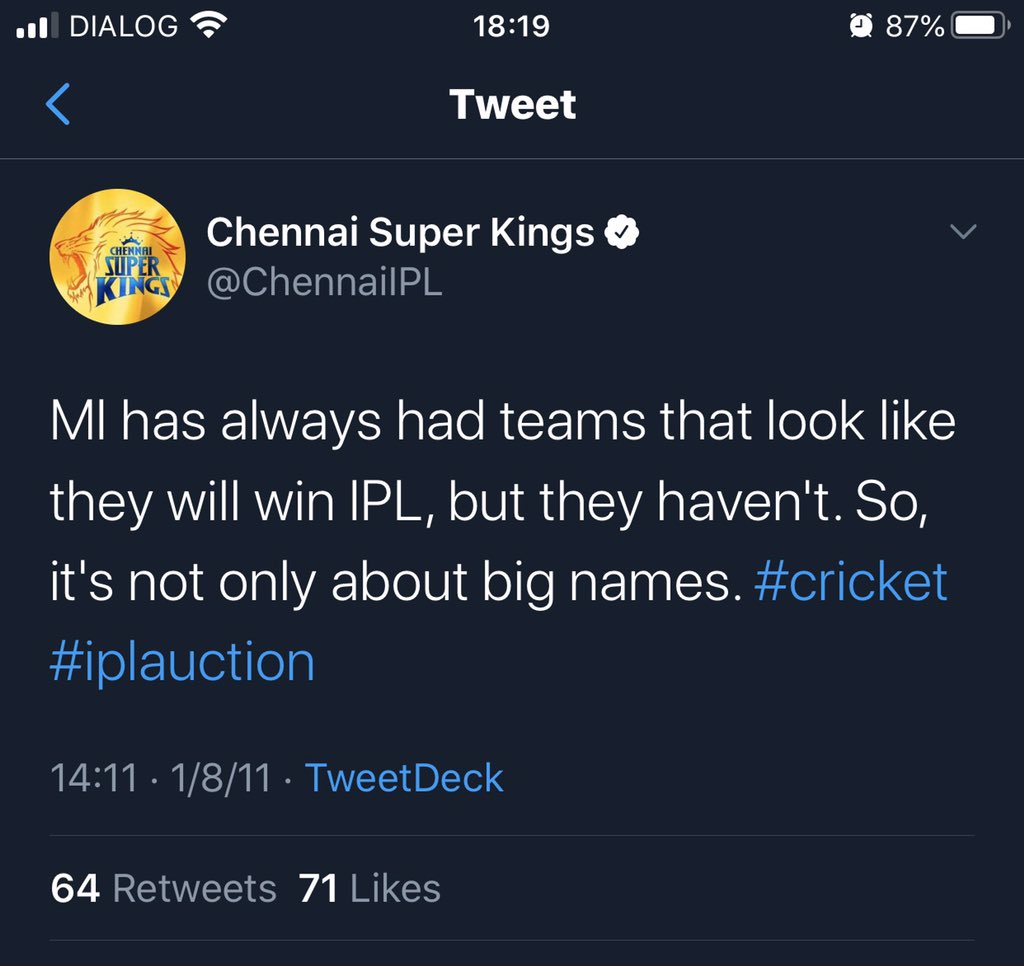Screen dimensions: 1024x966
Task: Tap the verified badge next to Chennai Super Kings
Action: (621, 232)
